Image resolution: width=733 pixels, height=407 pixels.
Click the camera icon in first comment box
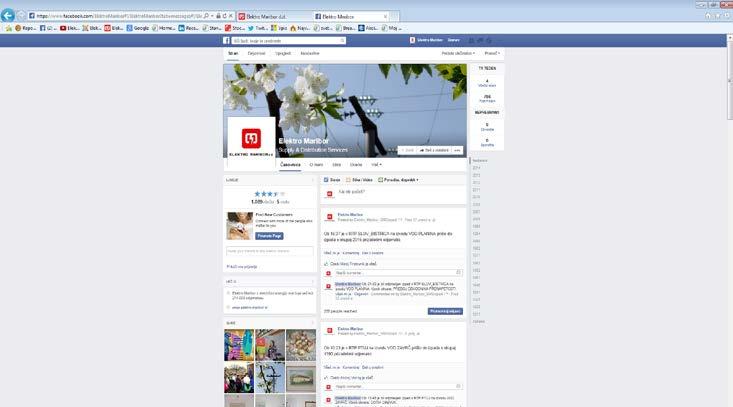pyautogui.click(x=458, y=272)
